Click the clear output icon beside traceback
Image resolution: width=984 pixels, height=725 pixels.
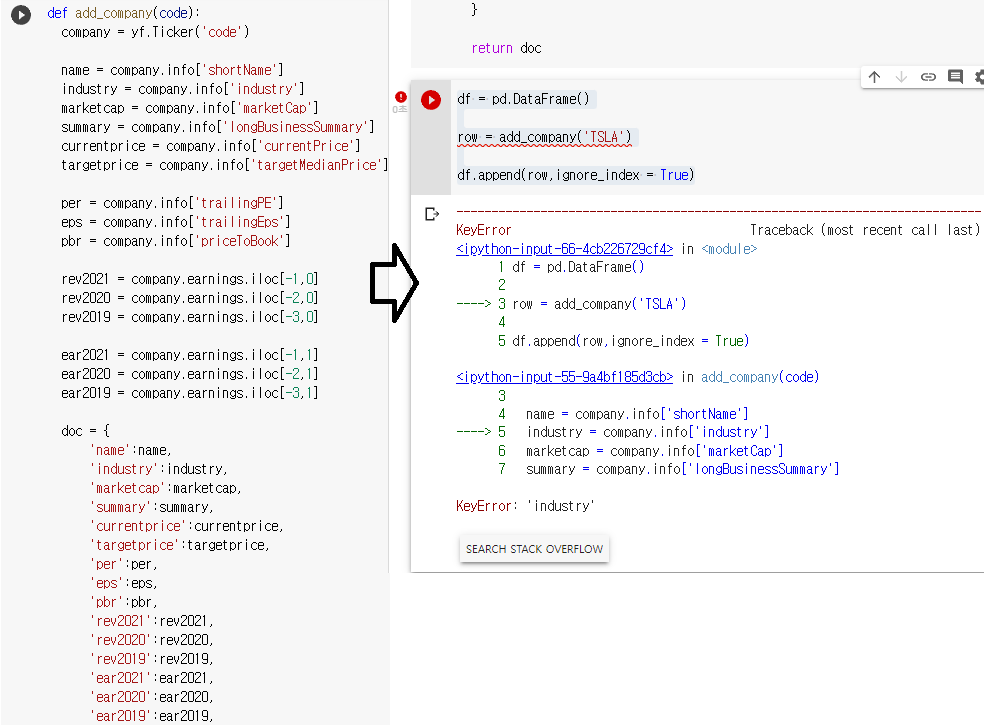pos(432,214)
